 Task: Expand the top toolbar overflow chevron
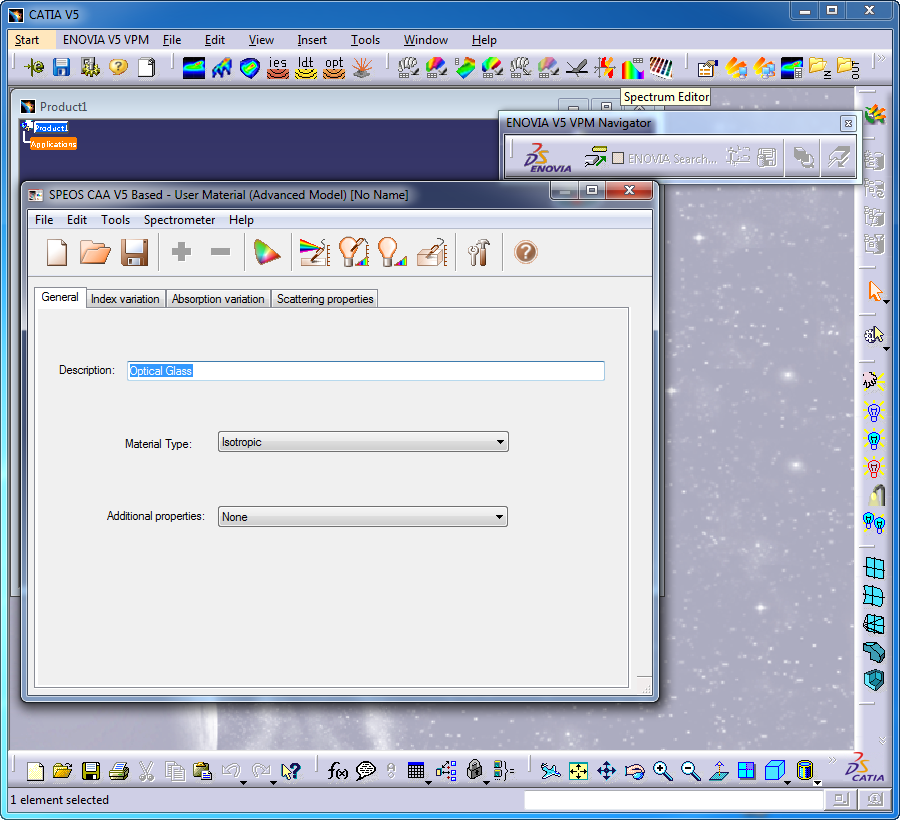(x=880, y=58)
